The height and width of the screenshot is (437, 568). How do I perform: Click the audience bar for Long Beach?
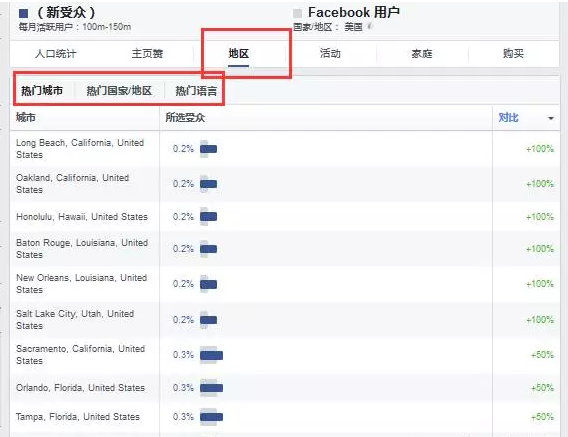[208, 149]
